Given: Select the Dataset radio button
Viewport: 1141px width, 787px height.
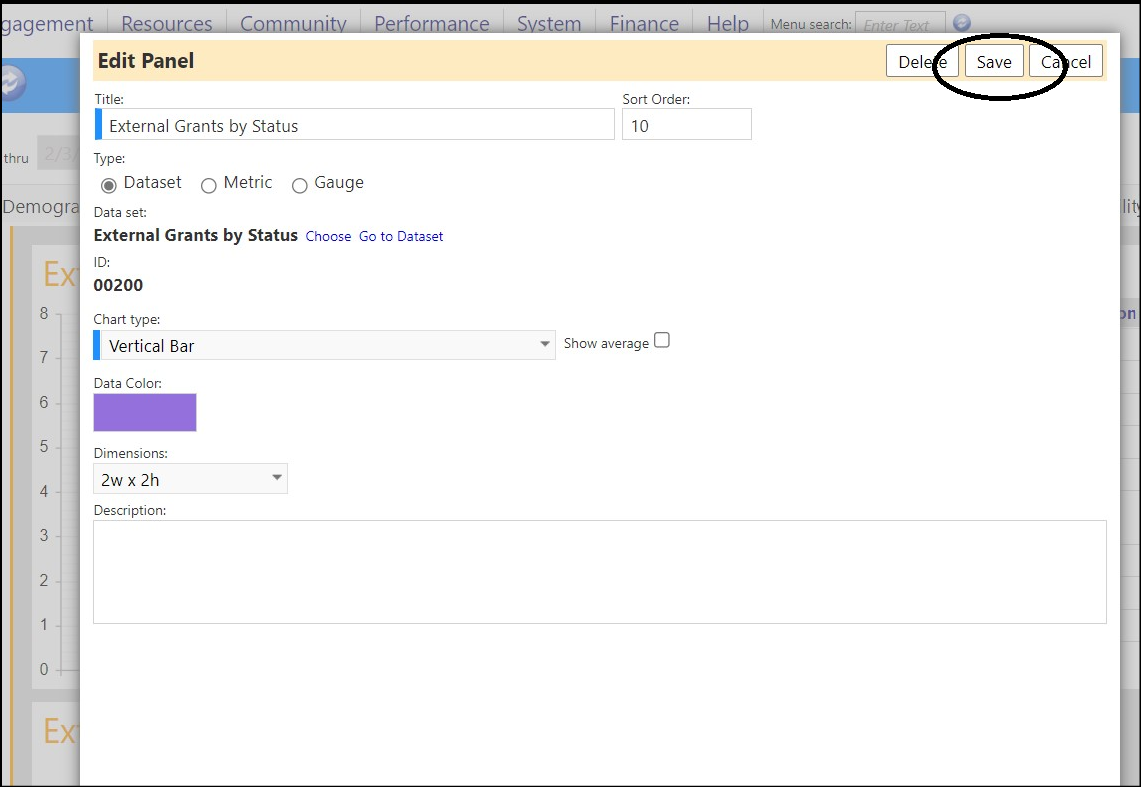Looking at the screenshot, I should click(x=108, y=185).
